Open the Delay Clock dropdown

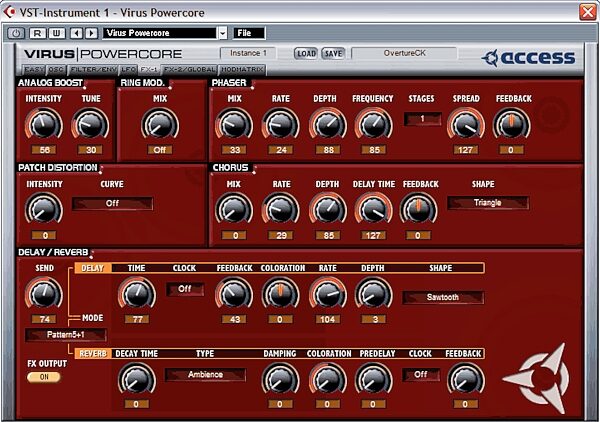[x=185, y=289]
